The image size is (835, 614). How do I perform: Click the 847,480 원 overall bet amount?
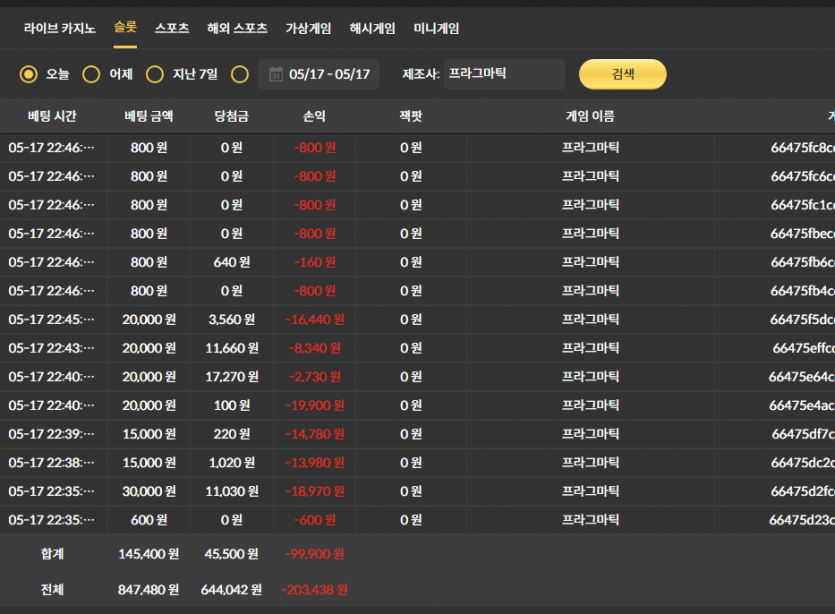coord(149,590)
